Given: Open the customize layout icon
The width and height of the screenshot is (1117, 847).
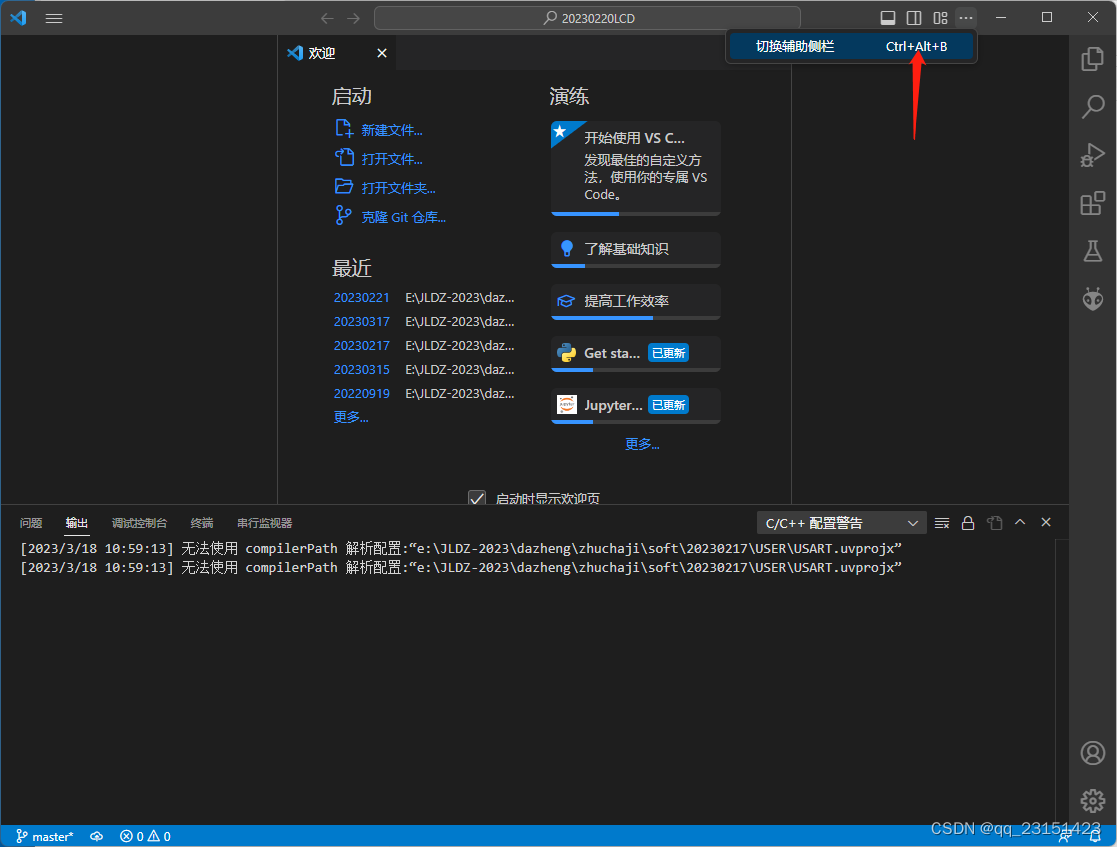Looking at the screenshot, I should click(940, 18).
